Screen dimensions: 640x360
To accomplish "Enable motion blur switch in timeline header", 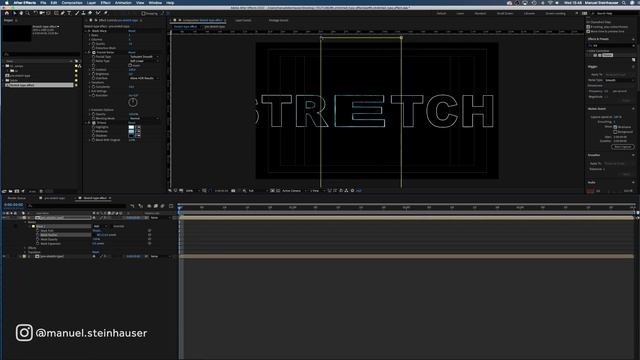I will tap(162, 206).
